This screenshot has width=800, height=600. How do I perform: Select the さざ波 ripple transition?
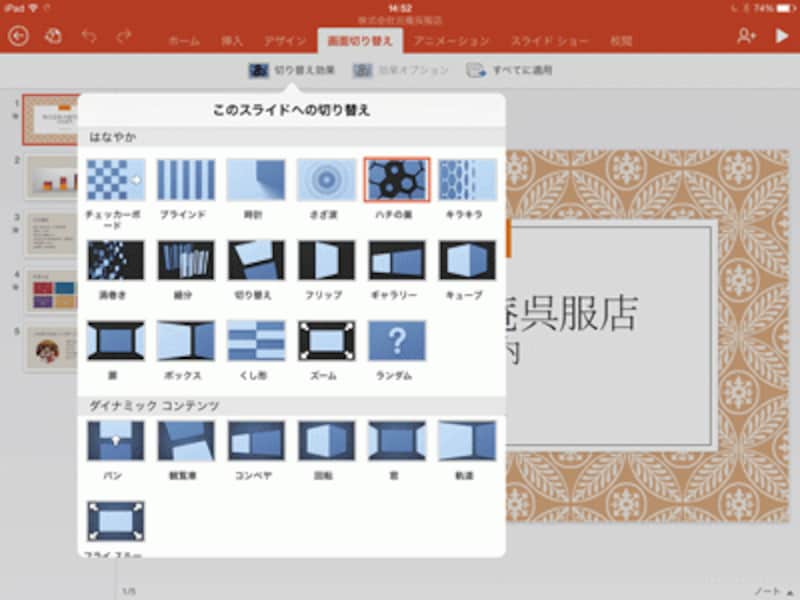327,180
